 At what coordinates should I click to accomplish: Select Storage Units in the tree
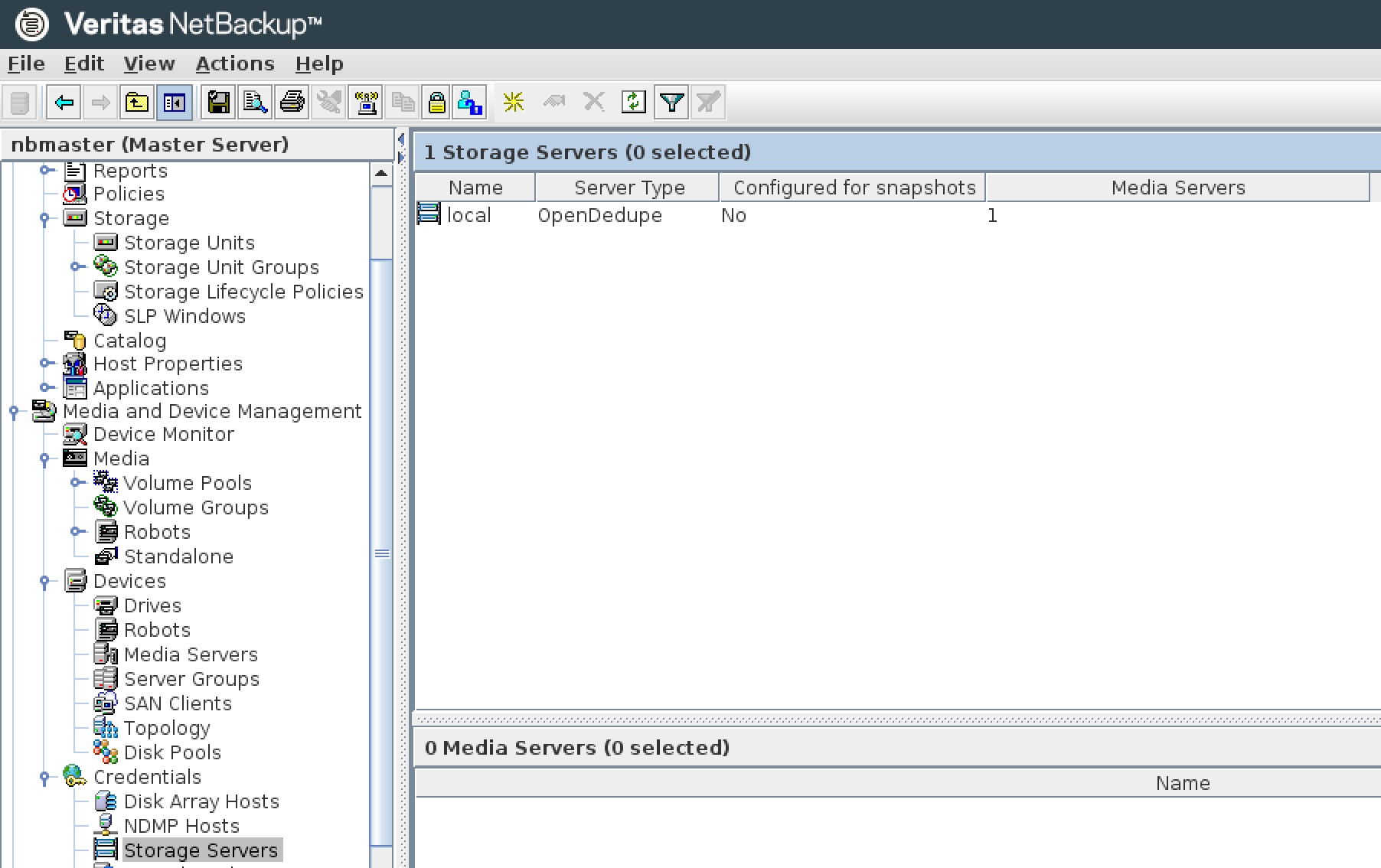(189, 243)
